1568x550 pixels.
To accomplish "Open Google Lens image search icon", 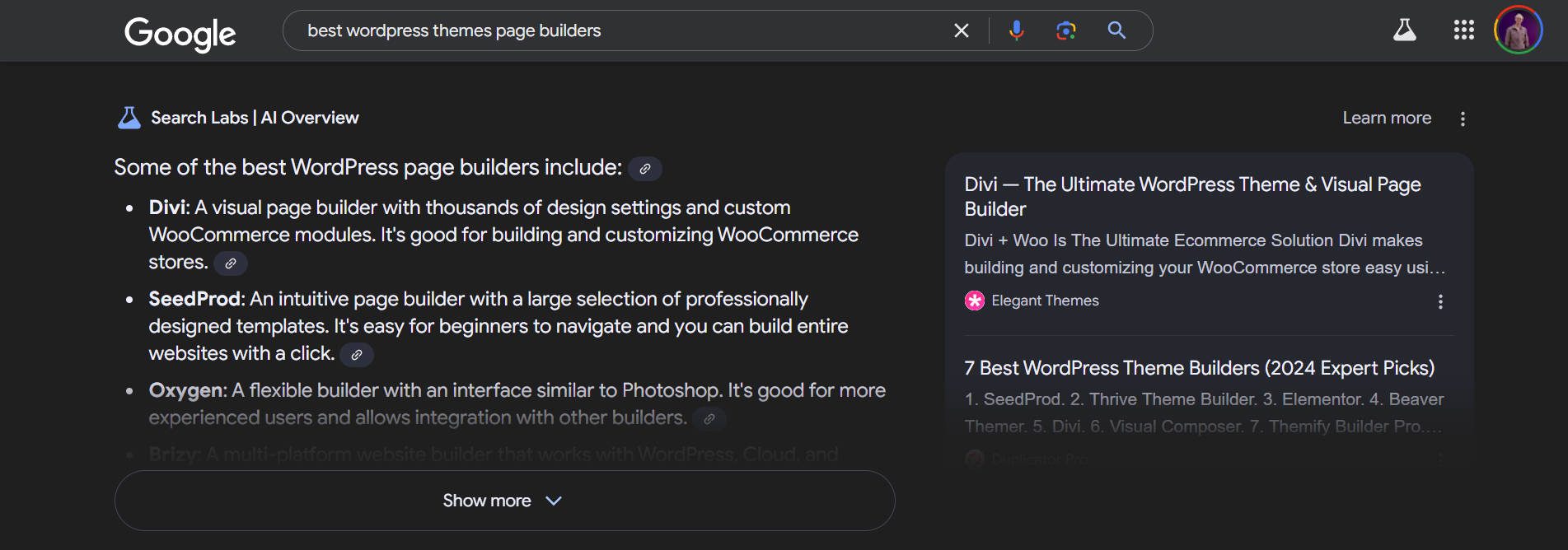I will click(x=1066, y=30).
